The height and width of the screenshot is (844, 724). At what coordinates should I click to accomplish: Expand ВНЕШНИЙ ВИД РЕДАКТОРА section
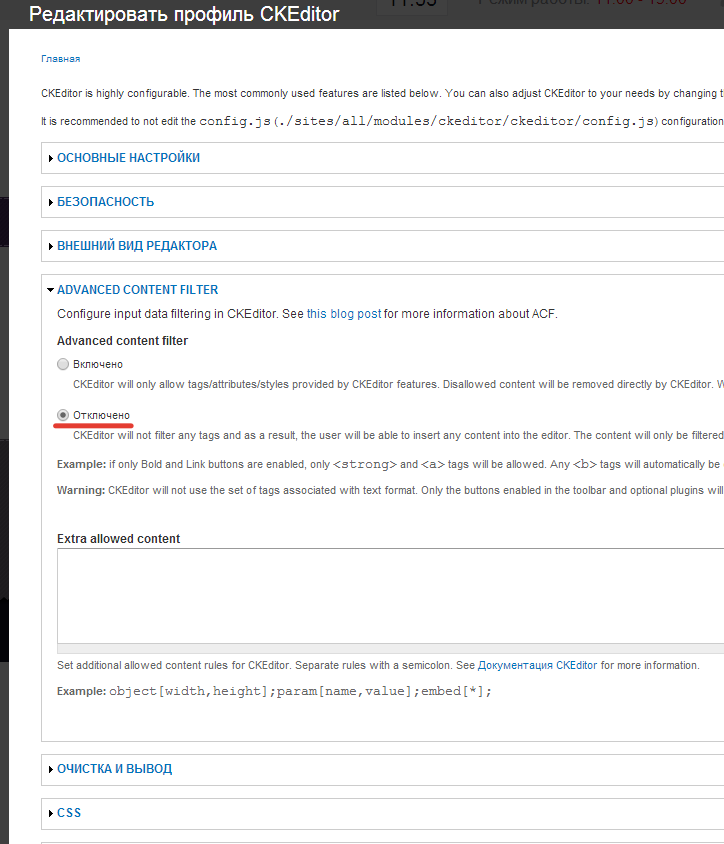click(137, 246)
